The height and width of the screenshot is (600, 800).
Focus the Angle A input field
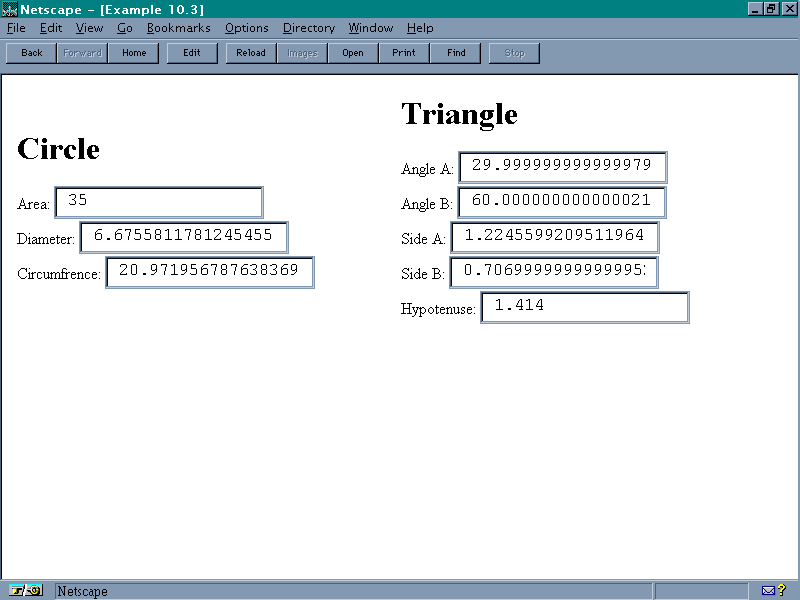[562, 167]
